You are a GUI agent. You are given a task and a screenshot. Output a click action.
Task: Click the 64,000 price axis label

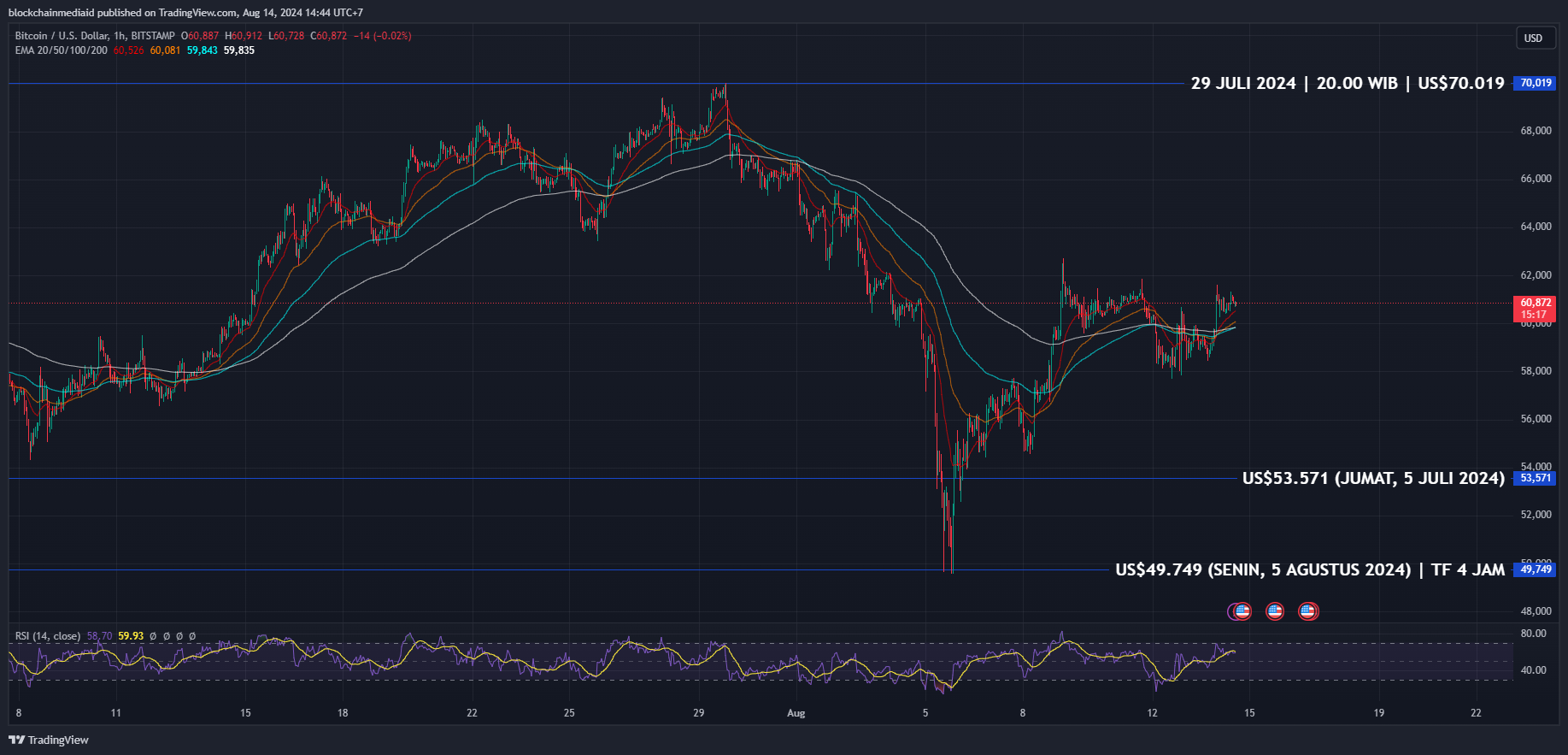pos(1536,227)
